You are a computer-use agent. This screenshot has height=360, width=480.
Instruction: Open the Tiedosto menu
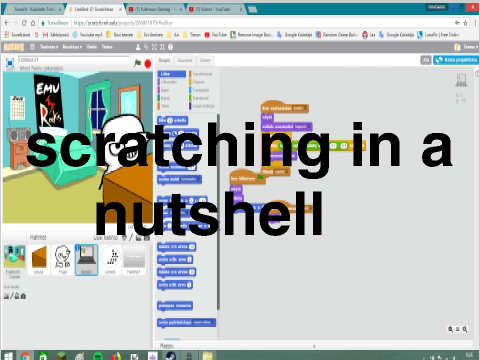(x=49, y=47)
